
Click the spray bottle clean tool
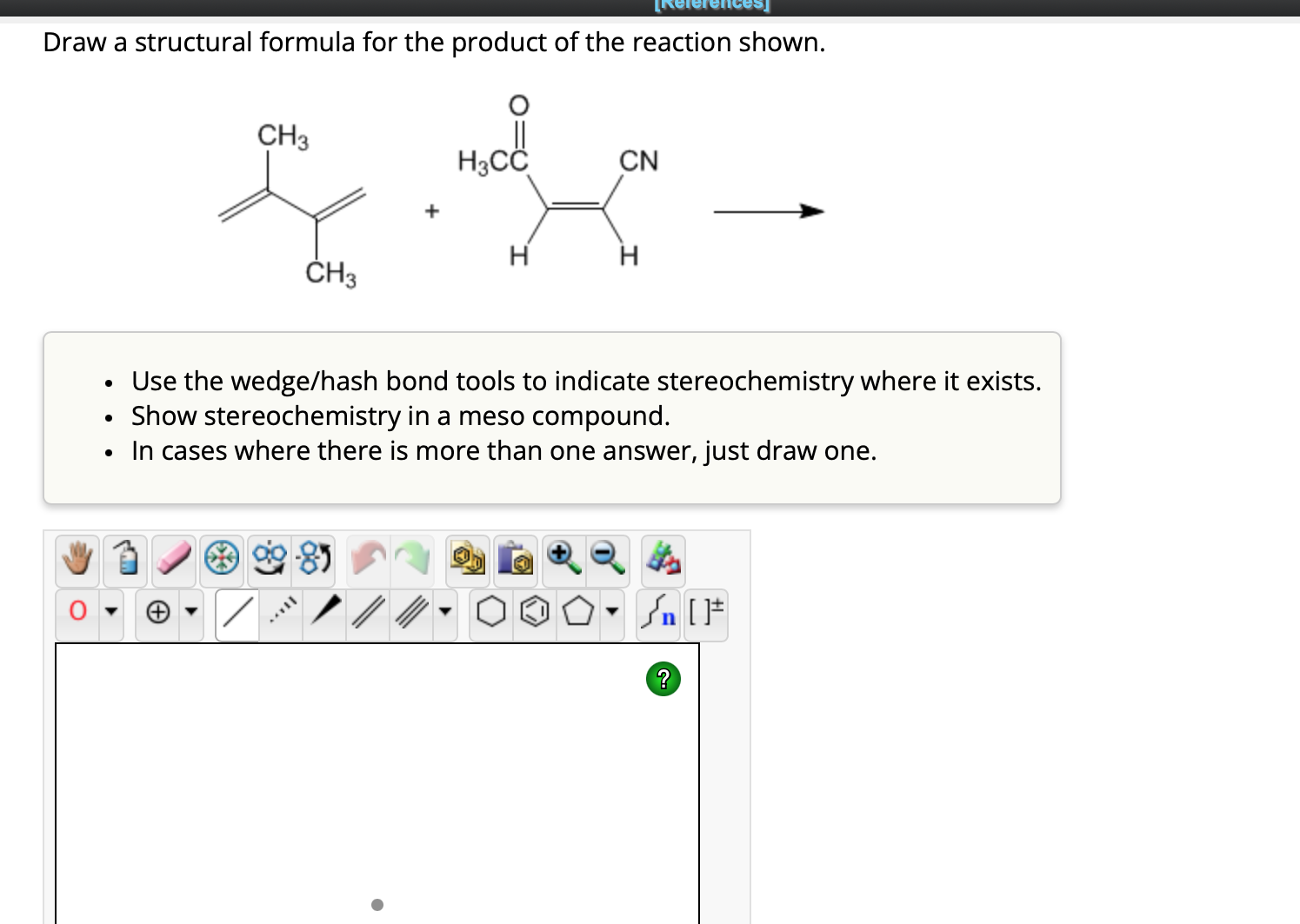coord(126,559)
